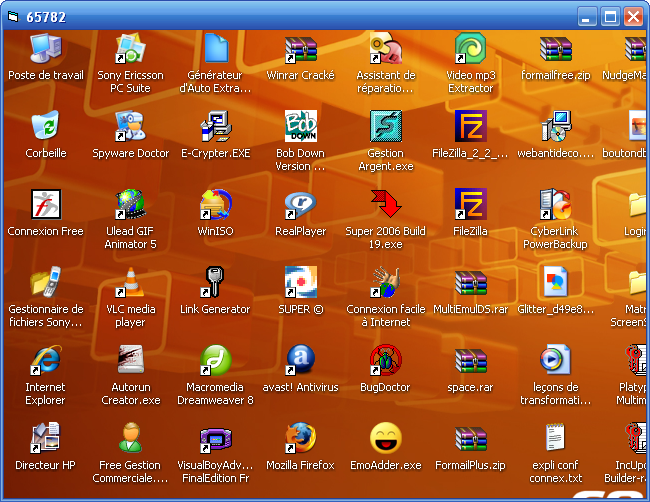Image resolution: width=650 pixels, height=502 pixels.
Task: Click the Assistant de réparation icon
Action: tap(386, 49)
